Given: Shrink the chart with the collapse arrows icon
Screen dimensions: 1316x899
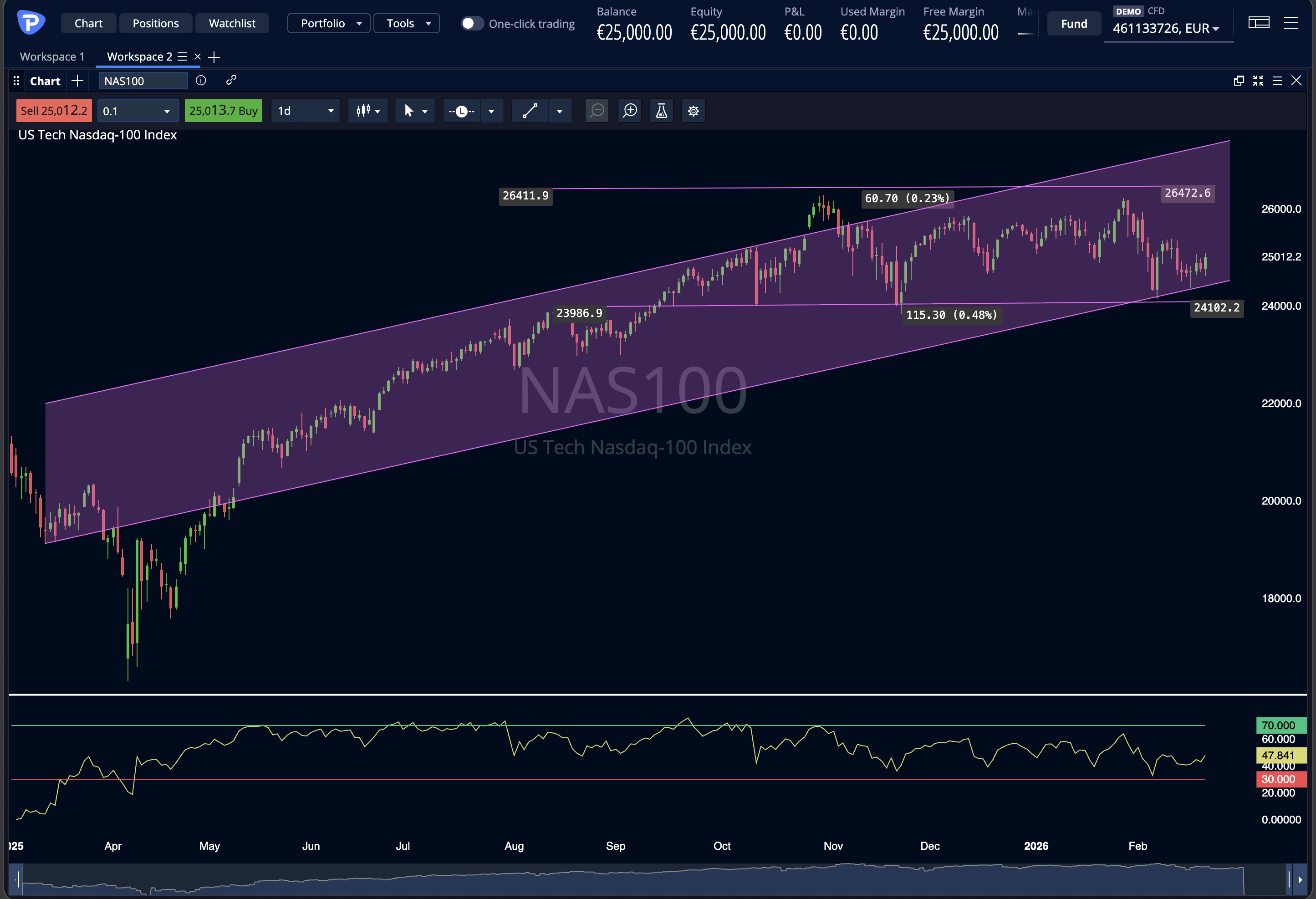Looking at the screenshot, I should click(1258, 81).
